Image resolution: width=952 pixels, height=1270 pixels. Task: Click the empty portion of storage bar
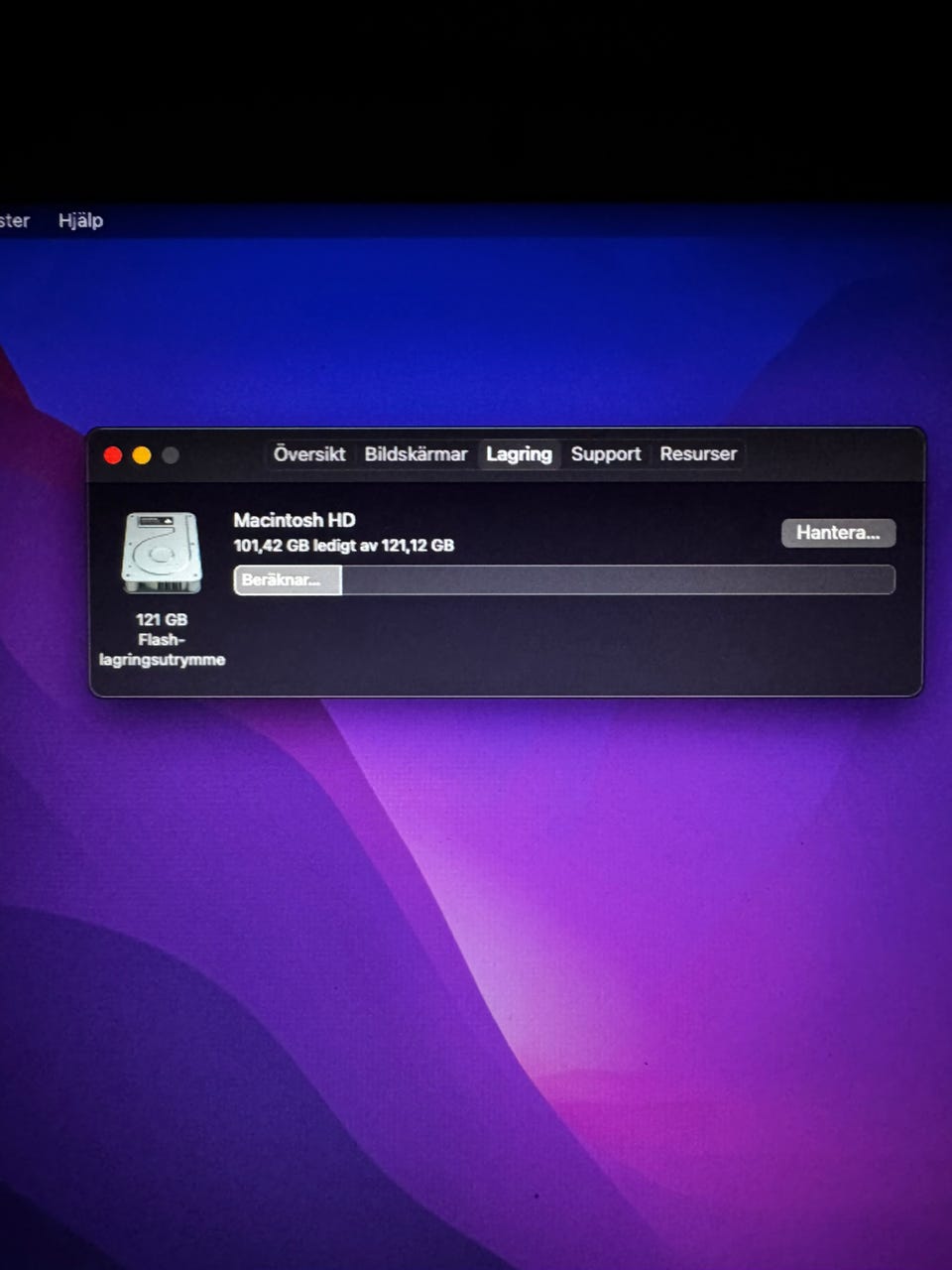[x=615, y=580]
